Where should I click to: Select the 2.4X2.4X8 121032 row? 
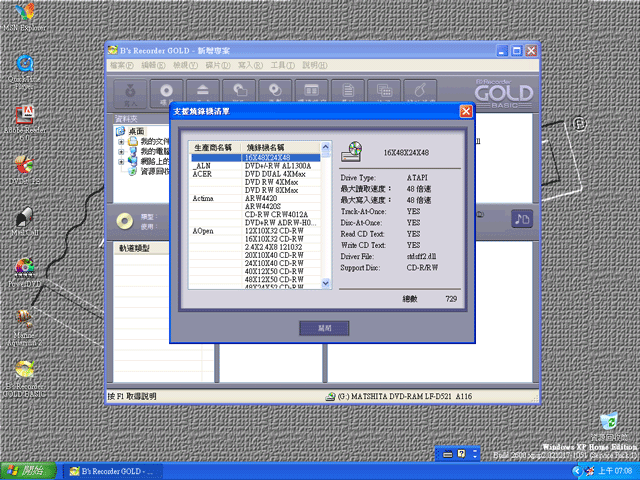[255, 247]
